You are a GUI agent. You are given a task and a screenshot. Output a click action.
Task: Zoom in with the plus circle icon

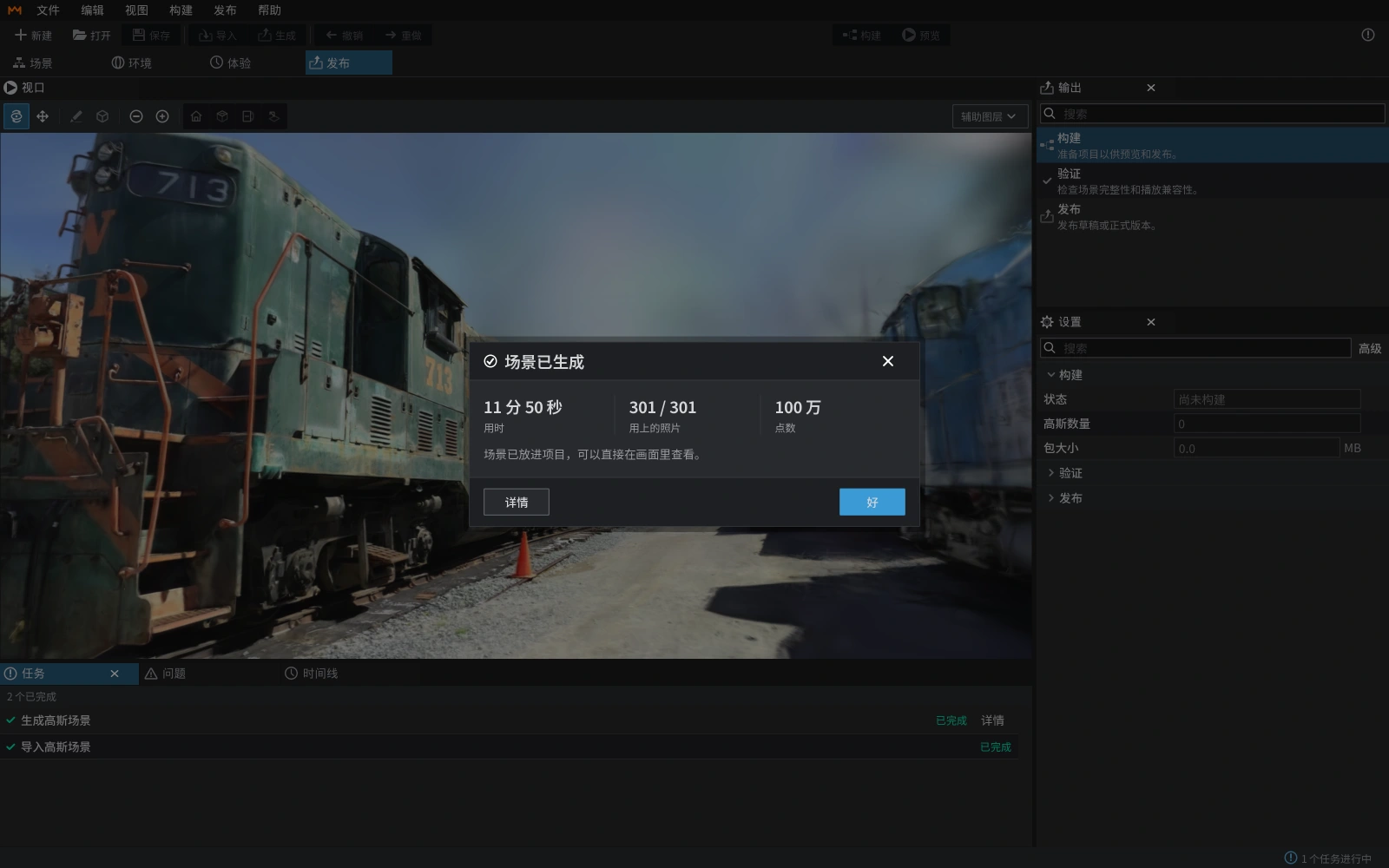[162, 116]
